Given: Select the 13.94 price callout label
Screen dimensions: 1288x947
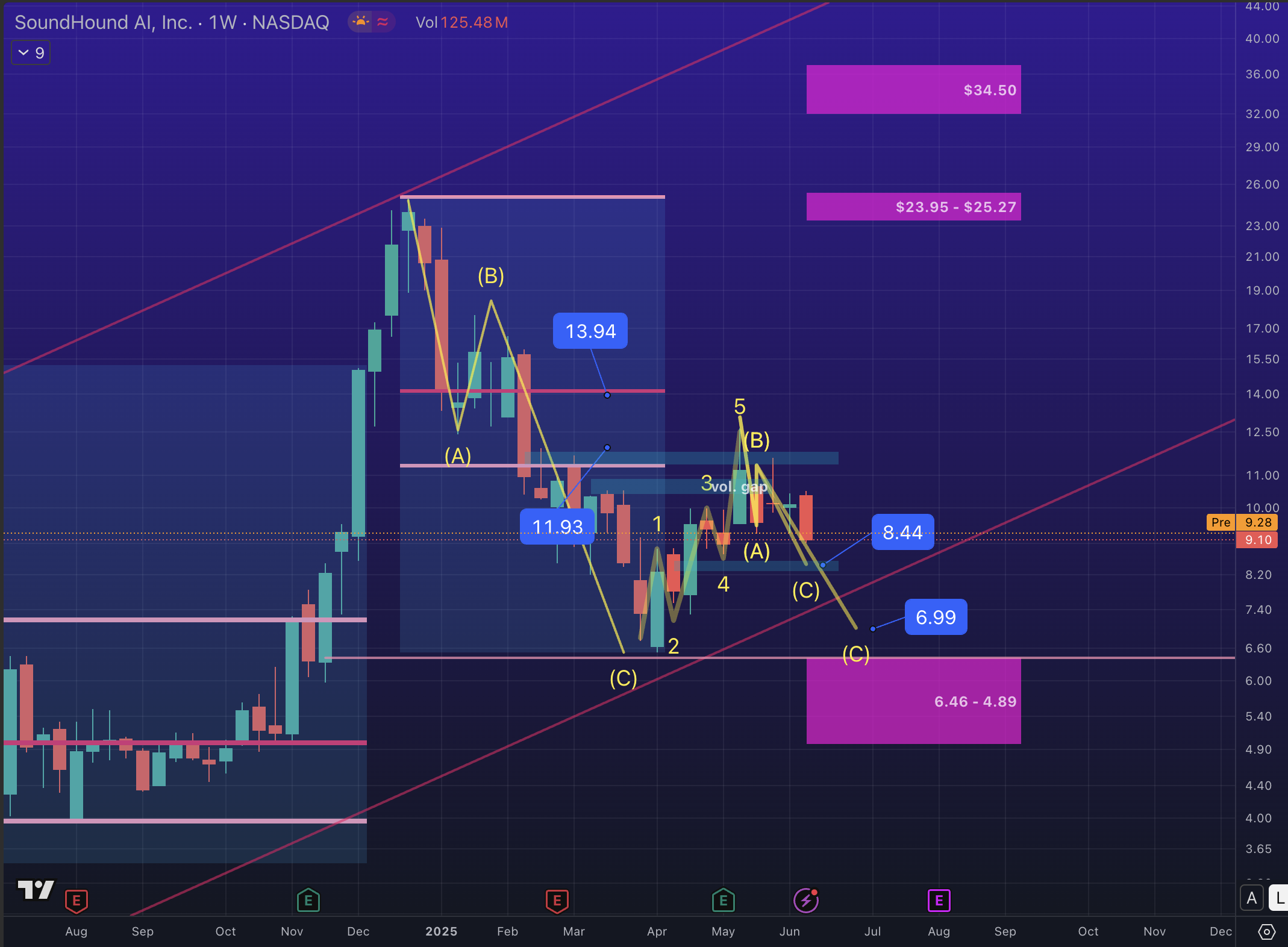Looking at the screenshot, I should 590,331.
